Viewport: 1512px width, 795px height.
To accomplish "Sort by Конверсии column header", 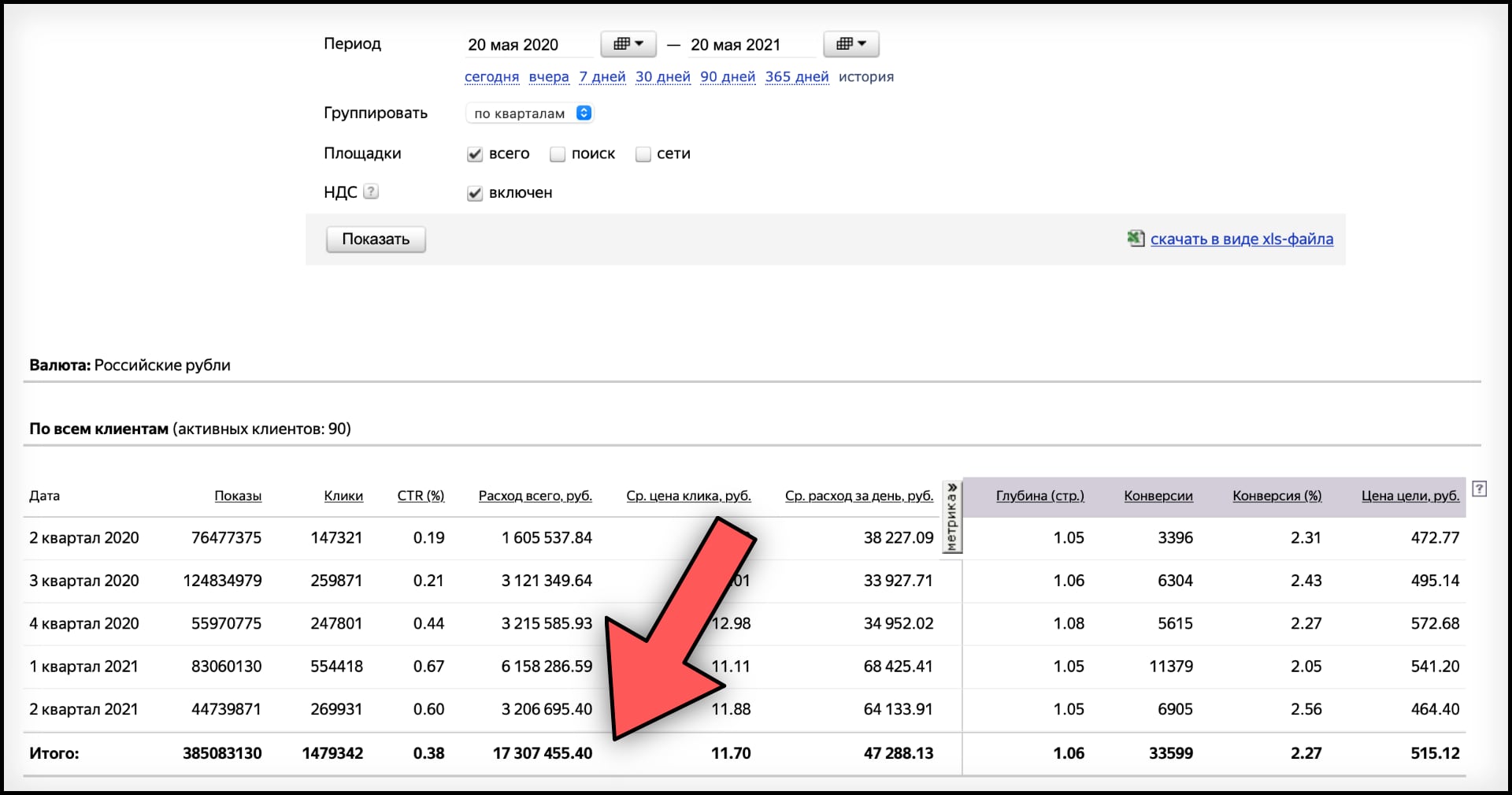I will click(1158, 496).
